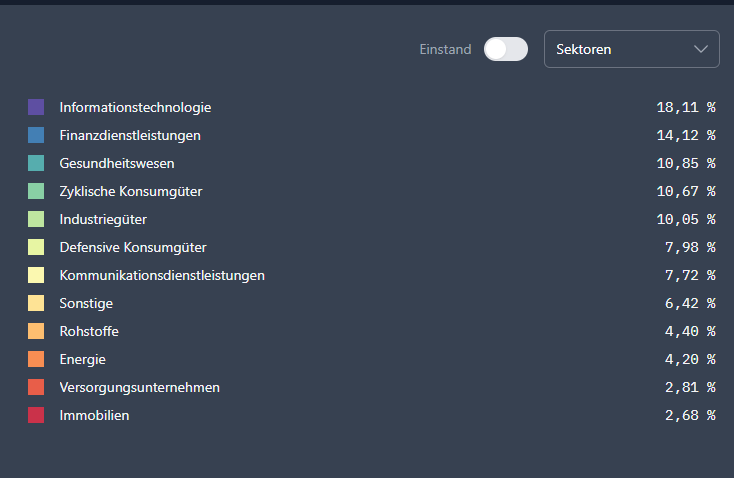Click the Finanzdienstleistungen blue color swatch
This screenshot has height=478, width=734.
(x=36, y=135)
